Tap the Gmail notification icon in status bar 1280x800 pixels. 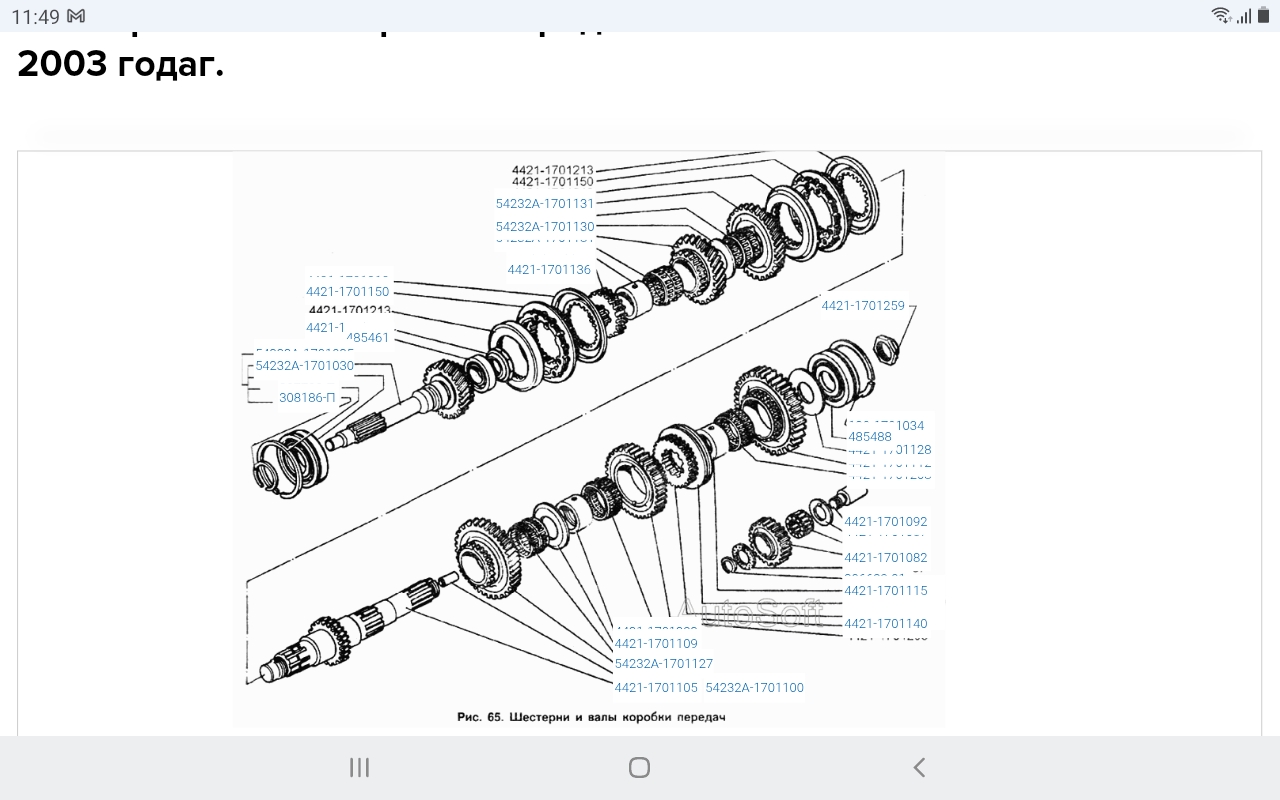pyautogui.click(x=76, y=16)
